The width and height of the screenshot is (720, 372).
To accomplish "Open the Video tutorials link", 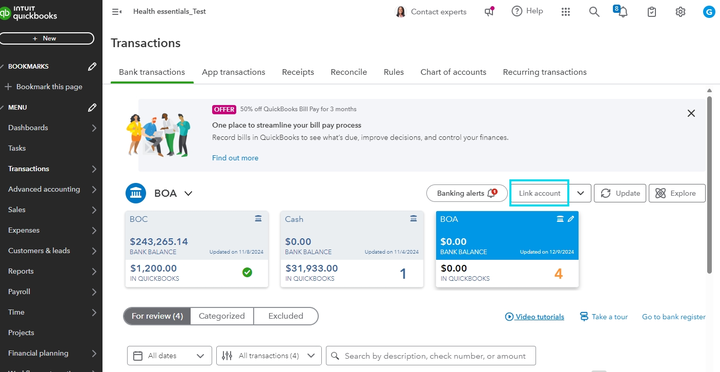I will (x=534, y=316).
